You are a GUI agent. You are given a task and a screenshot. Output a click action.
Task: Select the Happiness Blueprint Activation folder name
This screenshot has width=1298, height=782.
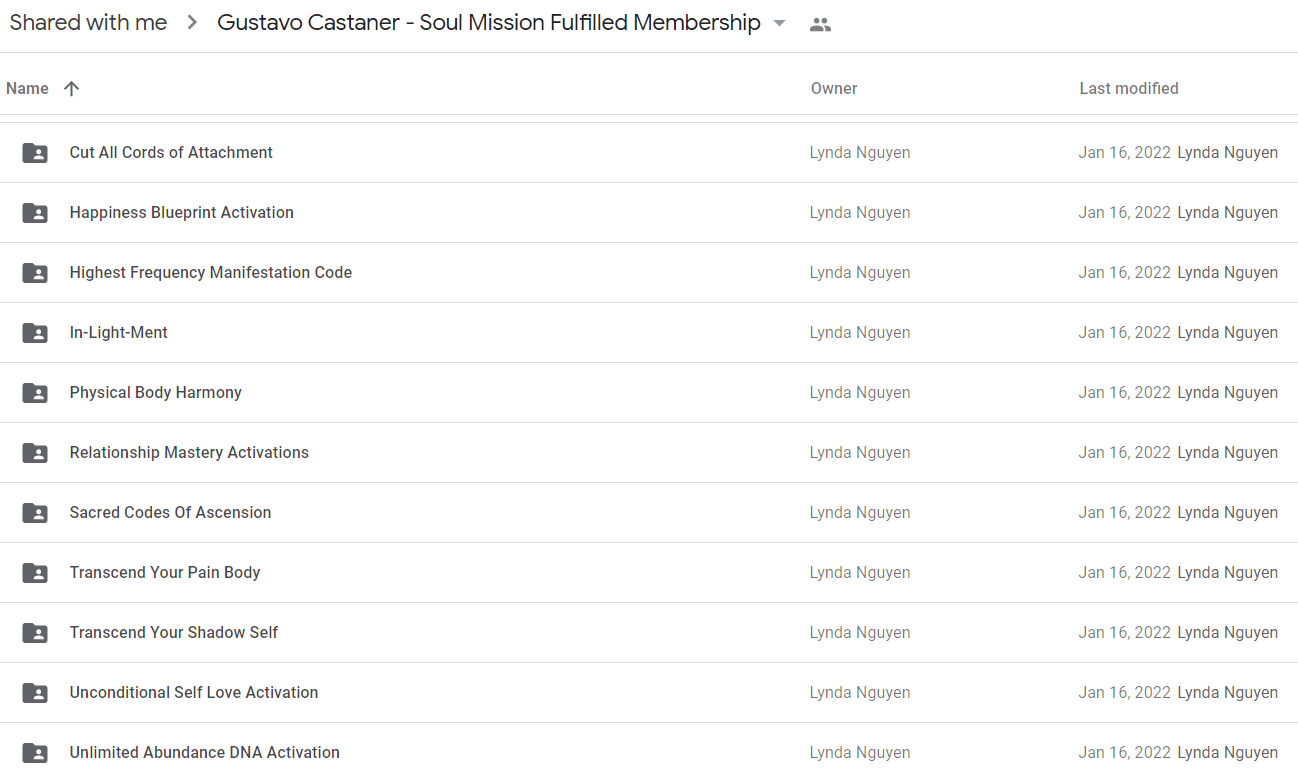click(182, 212)
